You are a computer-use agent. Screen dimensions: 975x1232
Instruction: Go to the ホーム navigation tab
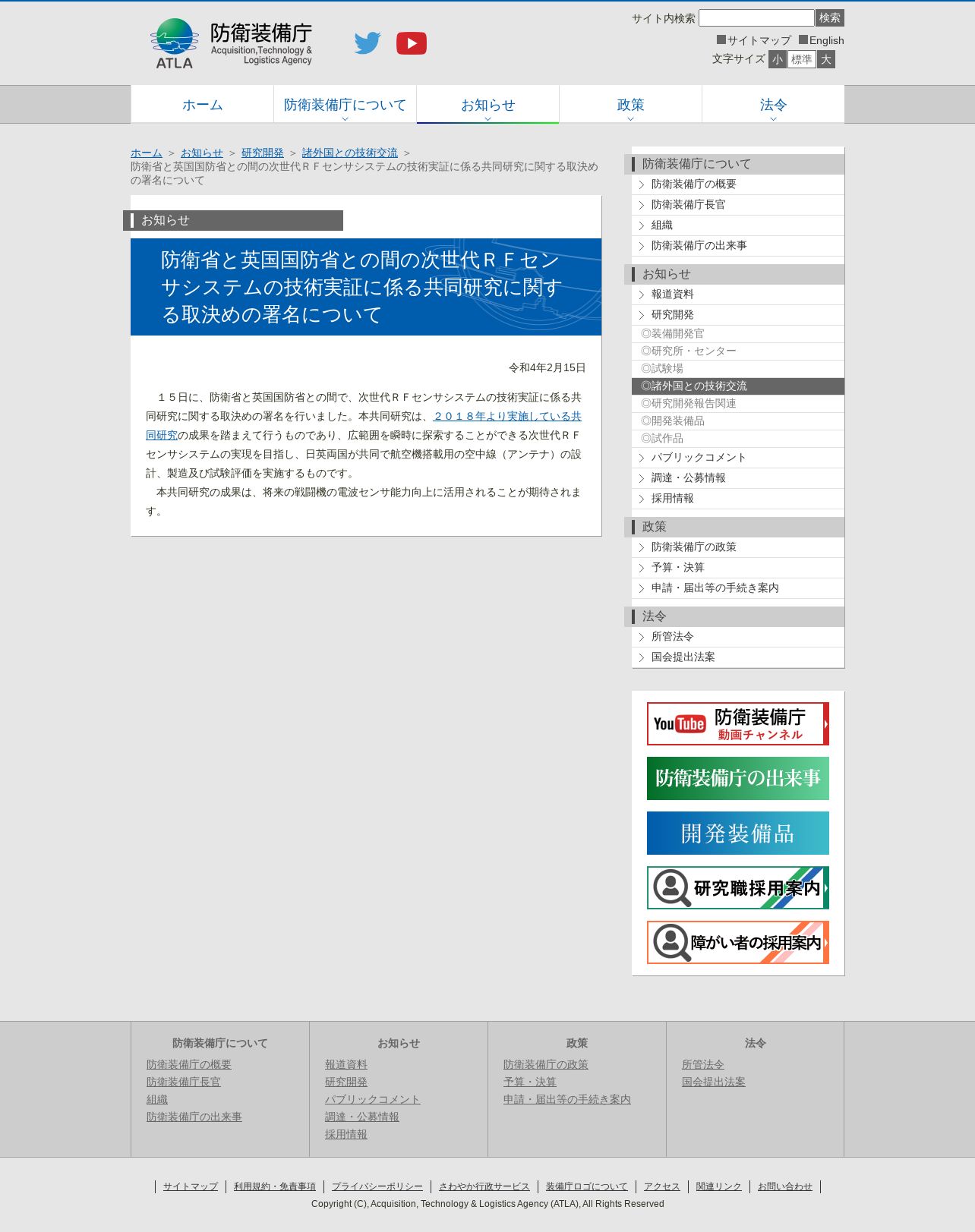point(202,105)
